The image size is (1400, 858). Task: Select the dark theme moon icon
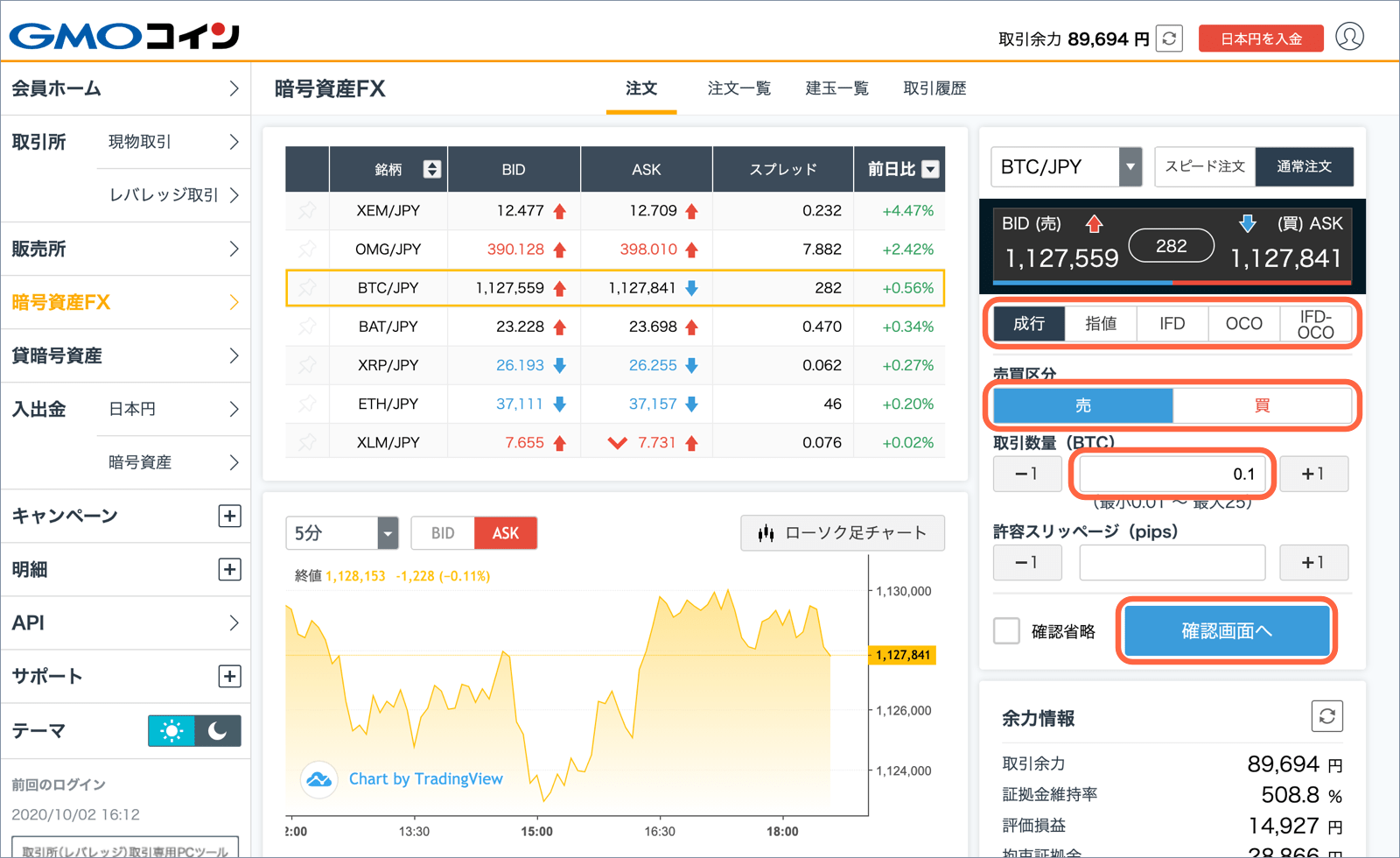pyautogui.click(x=218, y=730)
